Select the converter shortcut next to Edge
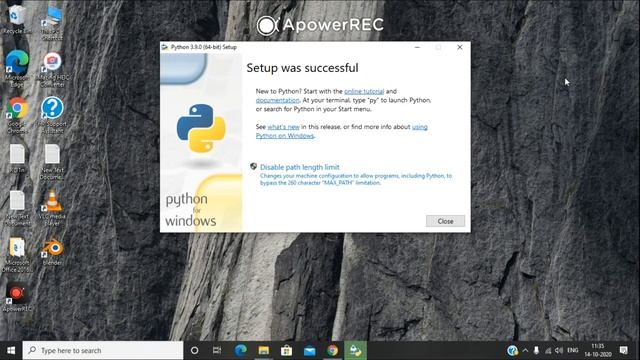This screenshot has height=360, width=640. [52, 69]
